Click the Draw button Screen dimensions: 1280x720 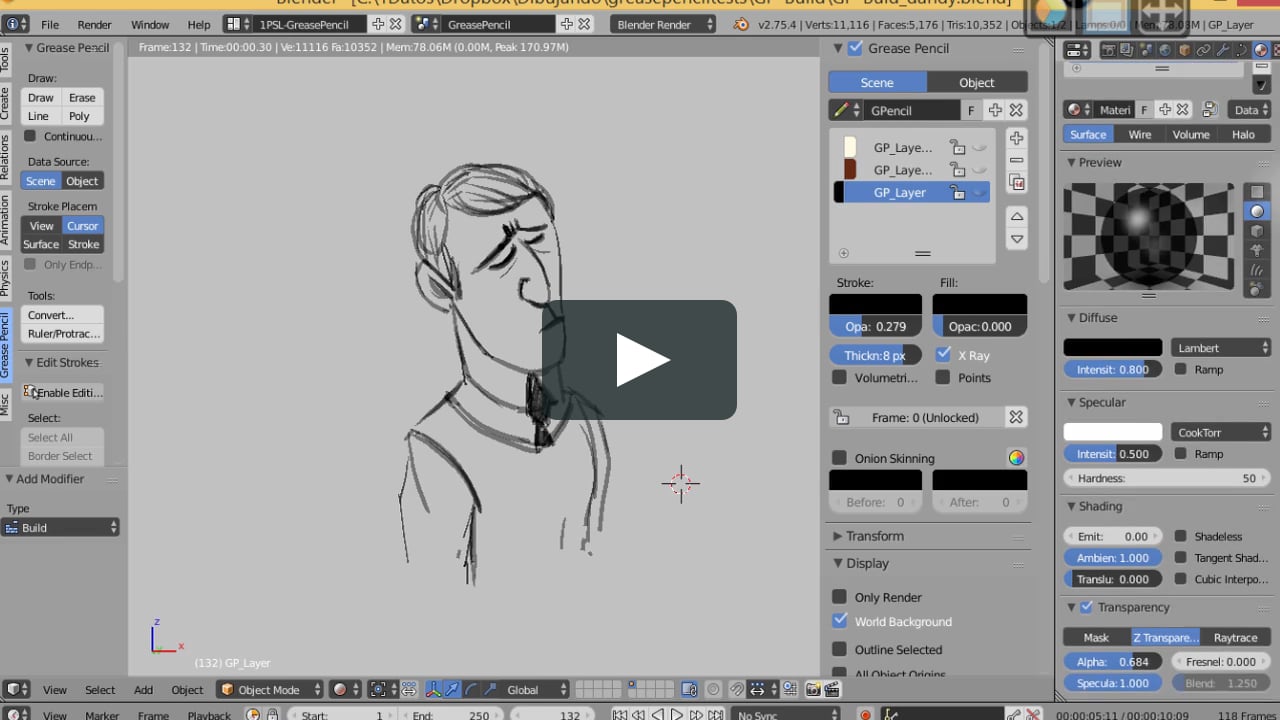[41, 98]
